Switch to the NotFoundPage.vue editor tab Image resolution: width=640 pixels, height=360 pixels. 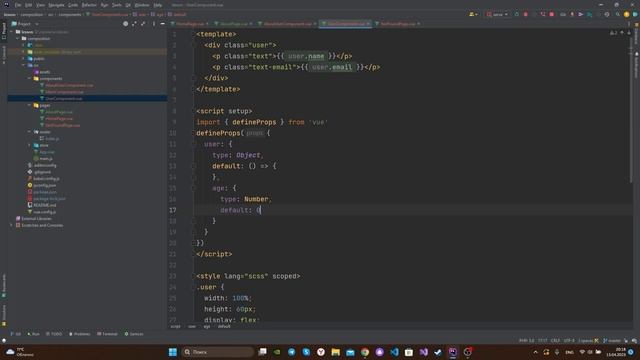[398, 24]
